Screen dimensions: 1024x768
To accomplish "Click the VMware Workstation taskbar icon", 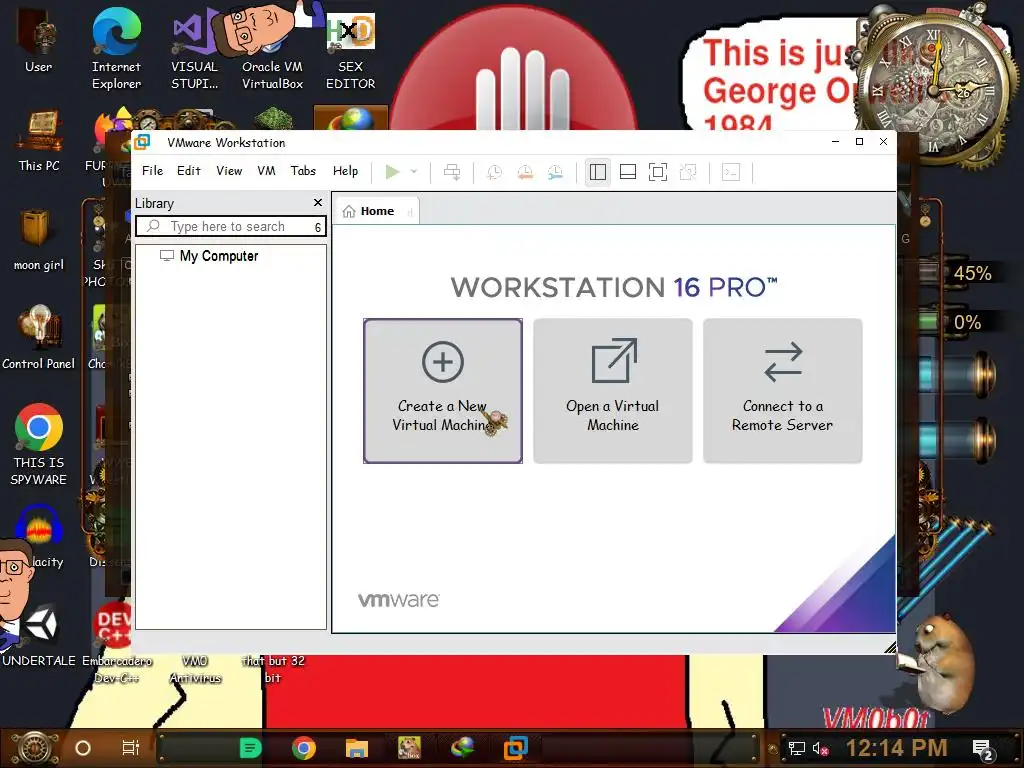I will click(516, 748).
